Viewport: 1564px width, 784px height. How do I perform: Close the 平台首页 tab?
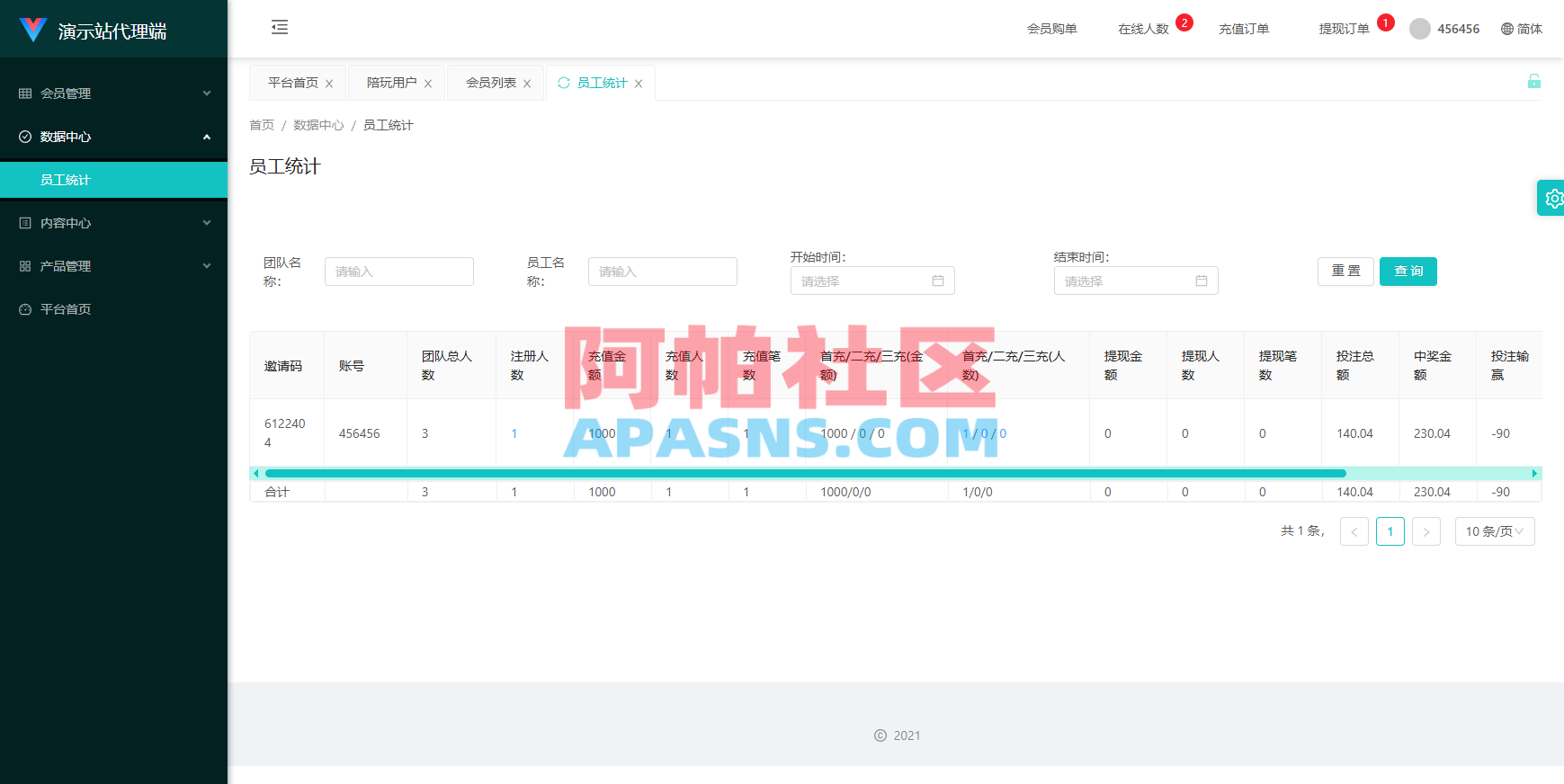coord(329,84)
